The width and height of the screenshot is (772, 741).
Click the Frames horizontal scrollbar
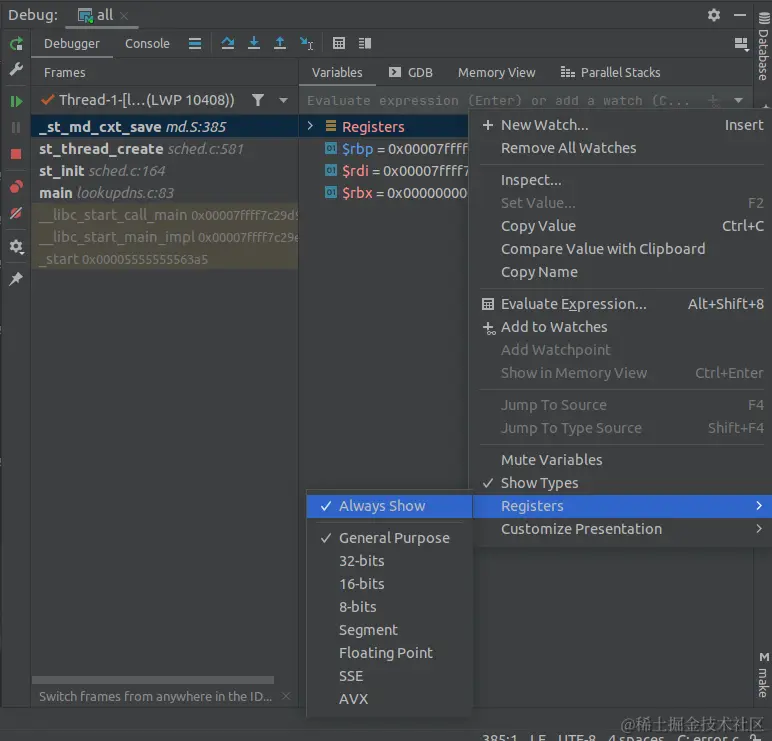153,680
